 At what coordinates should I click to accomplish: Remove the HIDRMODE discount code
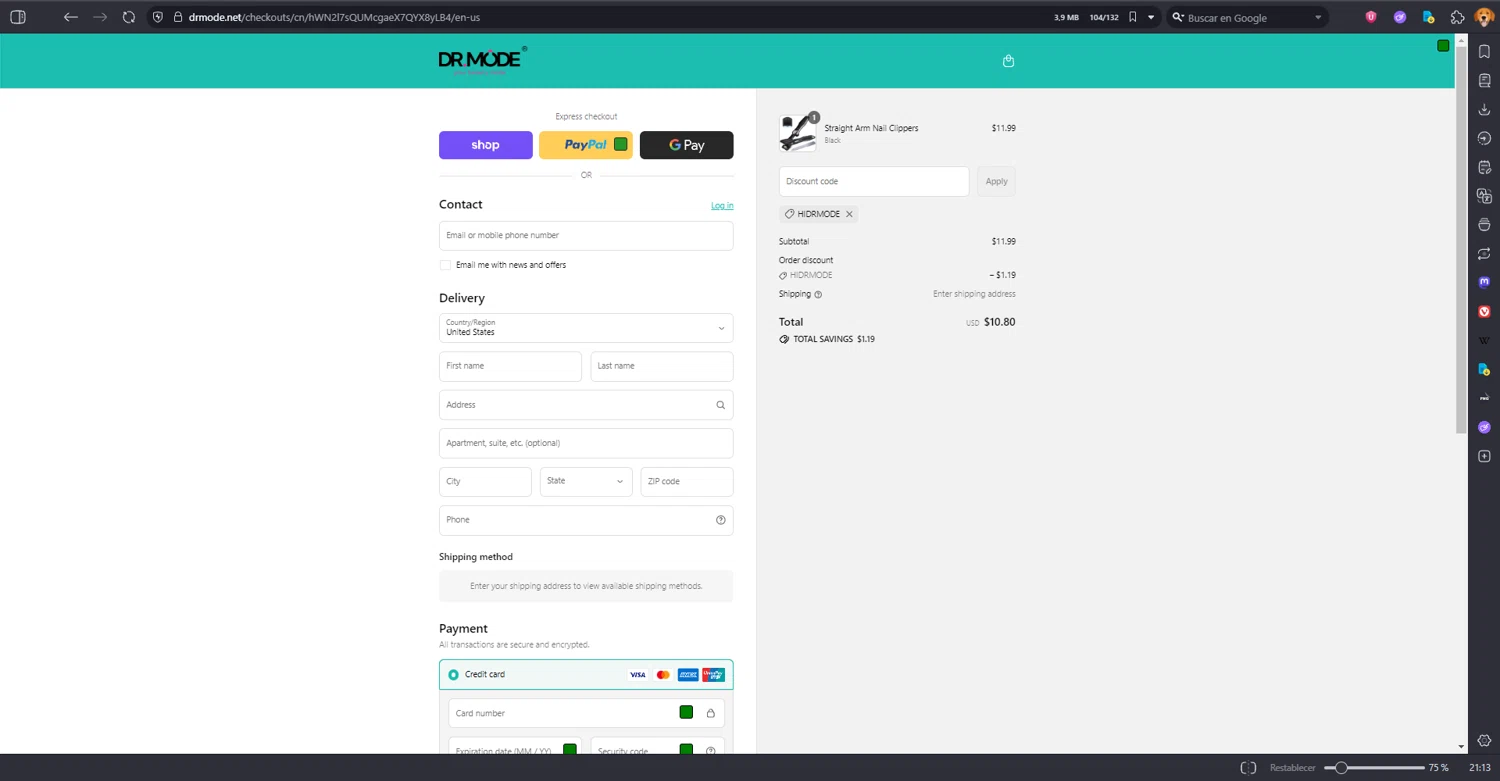849,214
